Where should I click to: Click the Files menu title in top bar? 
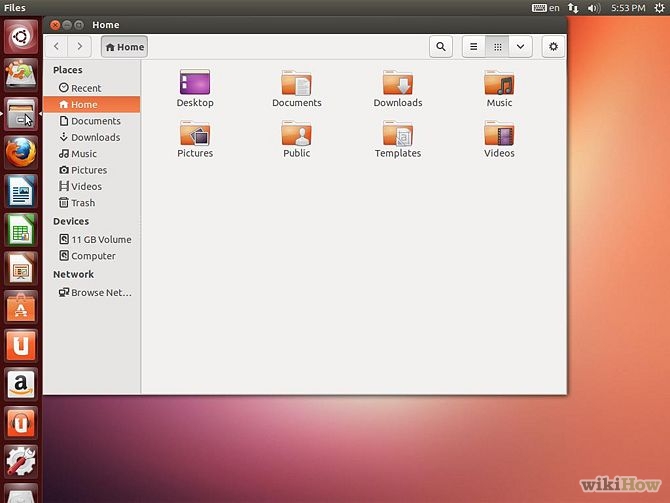[x=15, y=8]
